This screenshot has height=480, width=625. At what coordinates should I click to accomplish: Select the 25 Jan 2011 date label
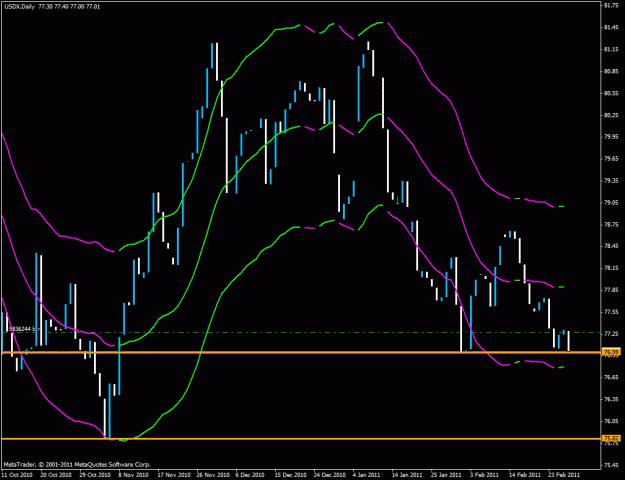pyautogui.click(x=446, y=475)
